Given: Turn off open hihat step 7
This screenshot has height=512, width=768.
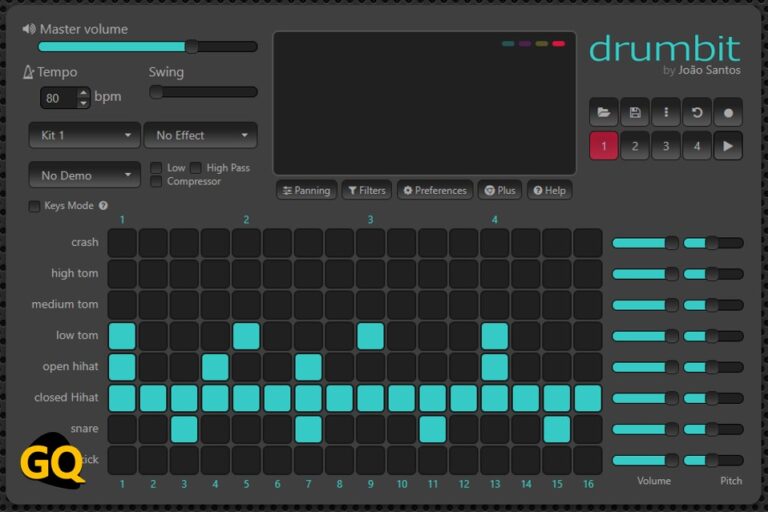Looking at the screenshot, I should click(309, 367).
